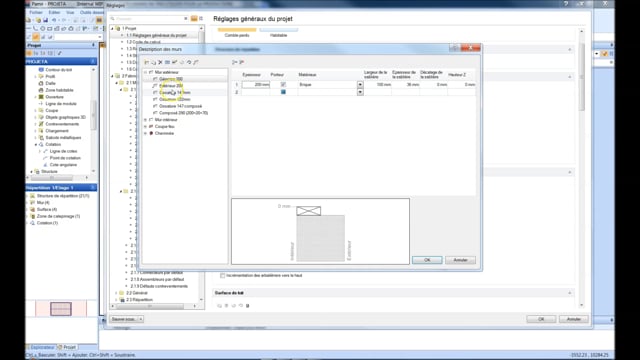Image resolution: width=640 pixels, height=360 pixels.
Task: Click copy icon in Description des murs toolbar
Action: [153, 62]
